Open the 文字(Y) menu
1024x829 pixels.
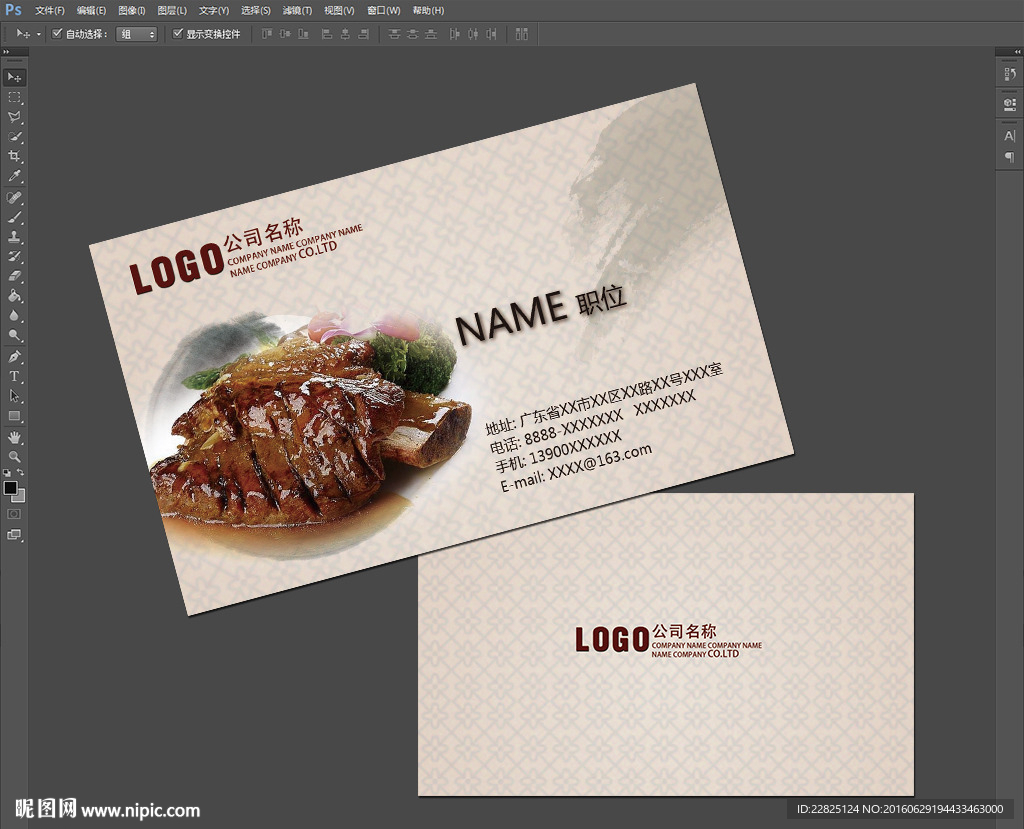(x=214, y=10)
